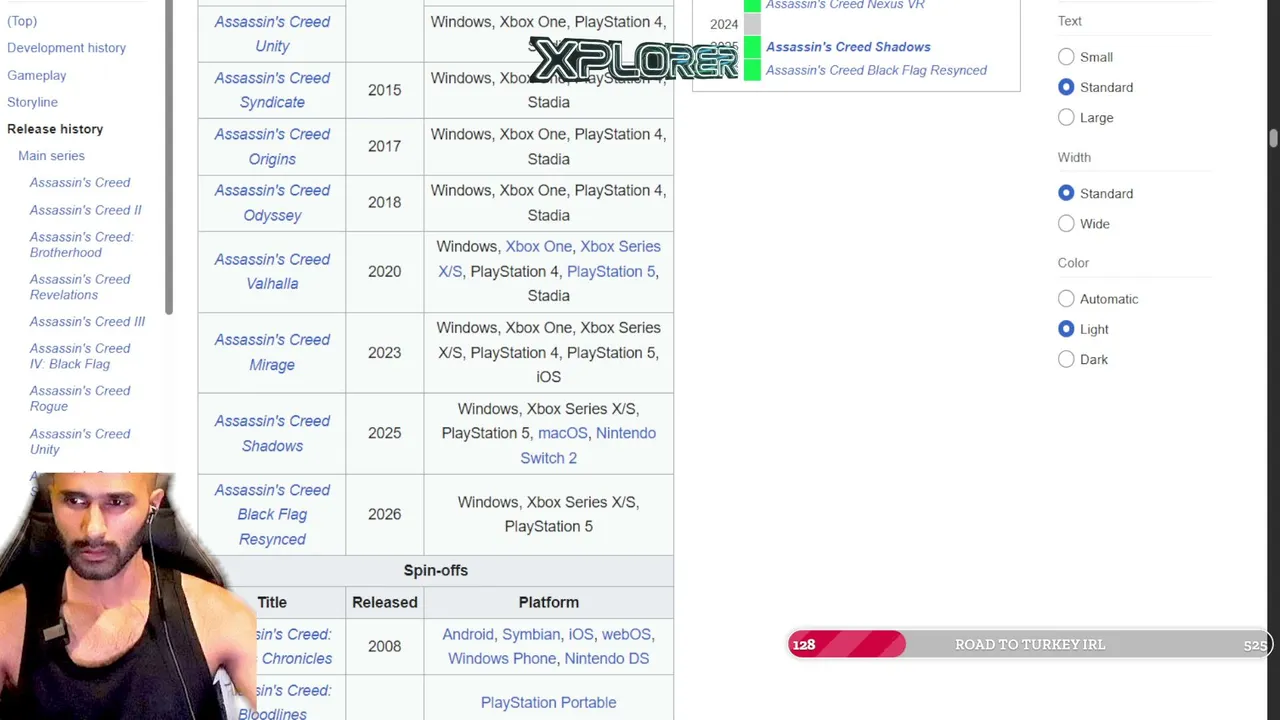Click the Platform column header under Spin-offs
The image size is (1280, 720).
click(549, 602)
